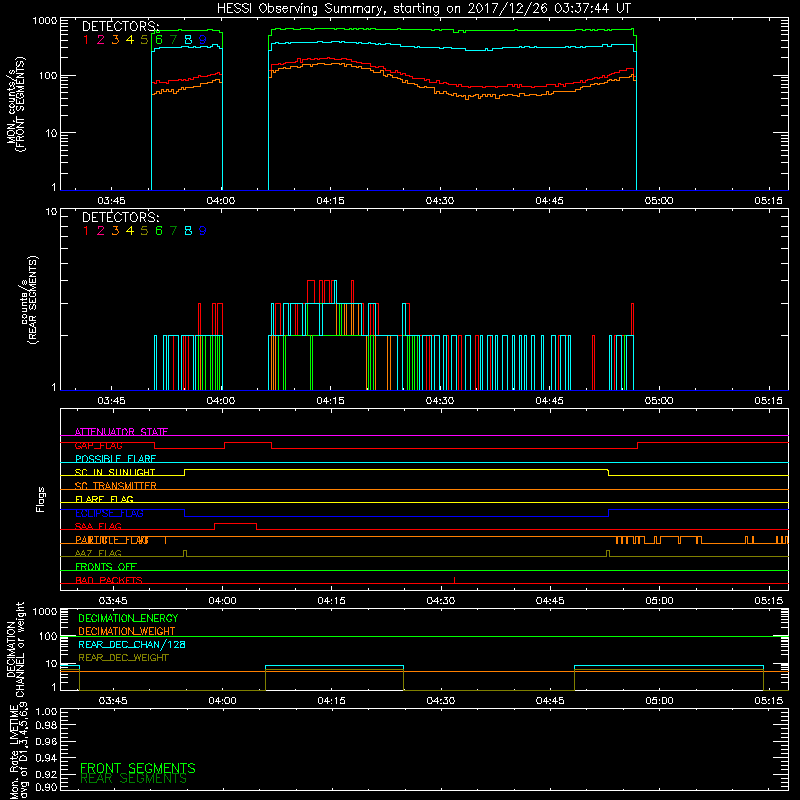Click the Flags y-axis label

(41, 499)
